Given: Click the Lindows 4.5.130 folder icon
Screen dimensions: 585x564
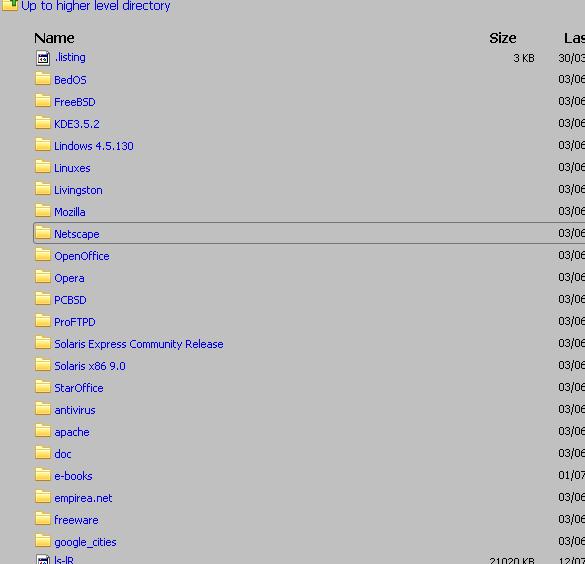Looking at the screenshot, I should click(43, 145).
